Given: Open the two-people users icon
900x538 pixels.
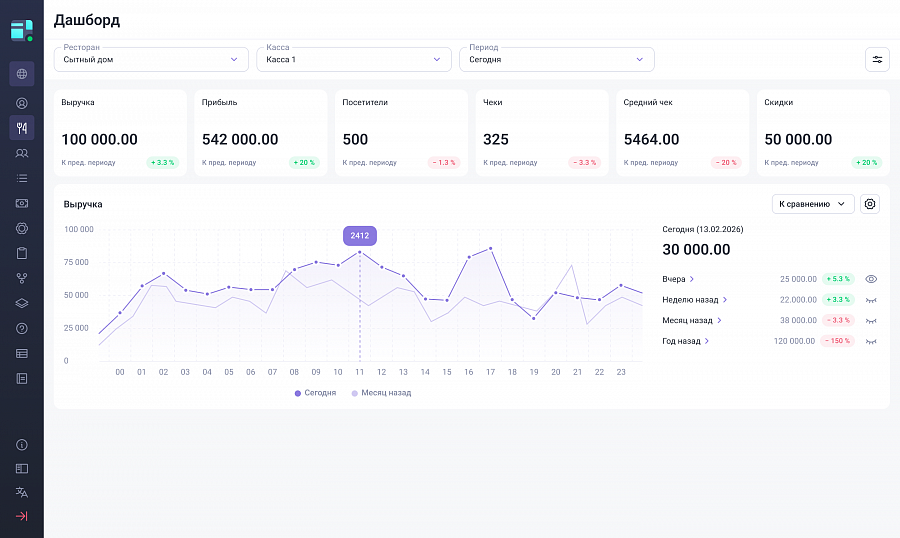Looking at the screenshot, I should click(22, 153).
